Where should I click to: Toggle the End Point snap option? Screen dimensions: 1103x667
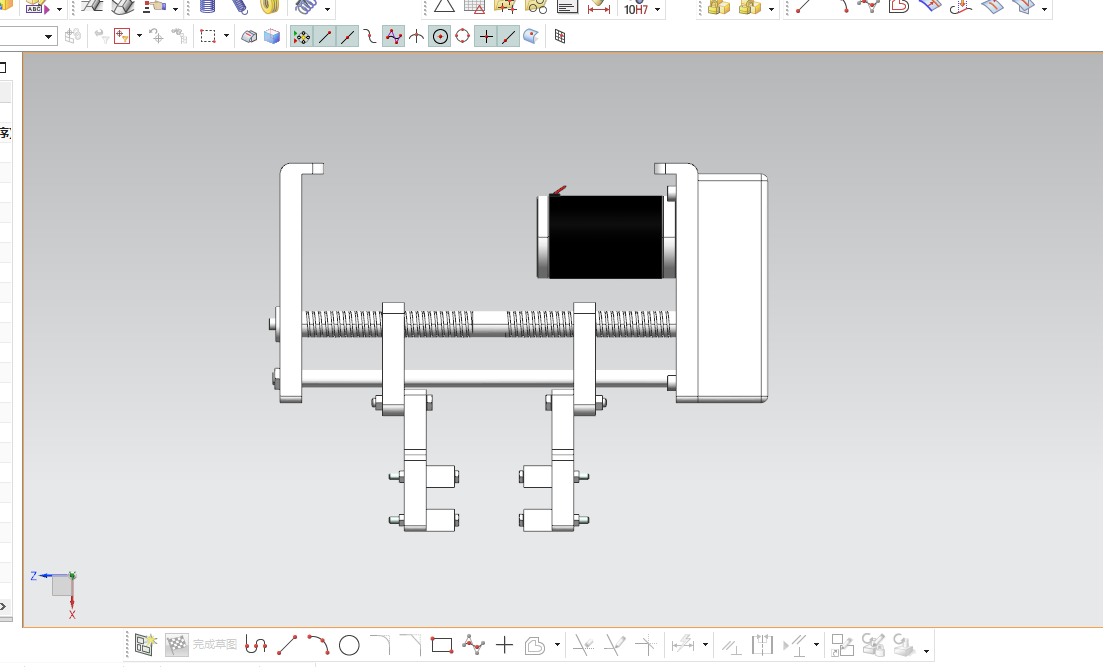point(324,37)
